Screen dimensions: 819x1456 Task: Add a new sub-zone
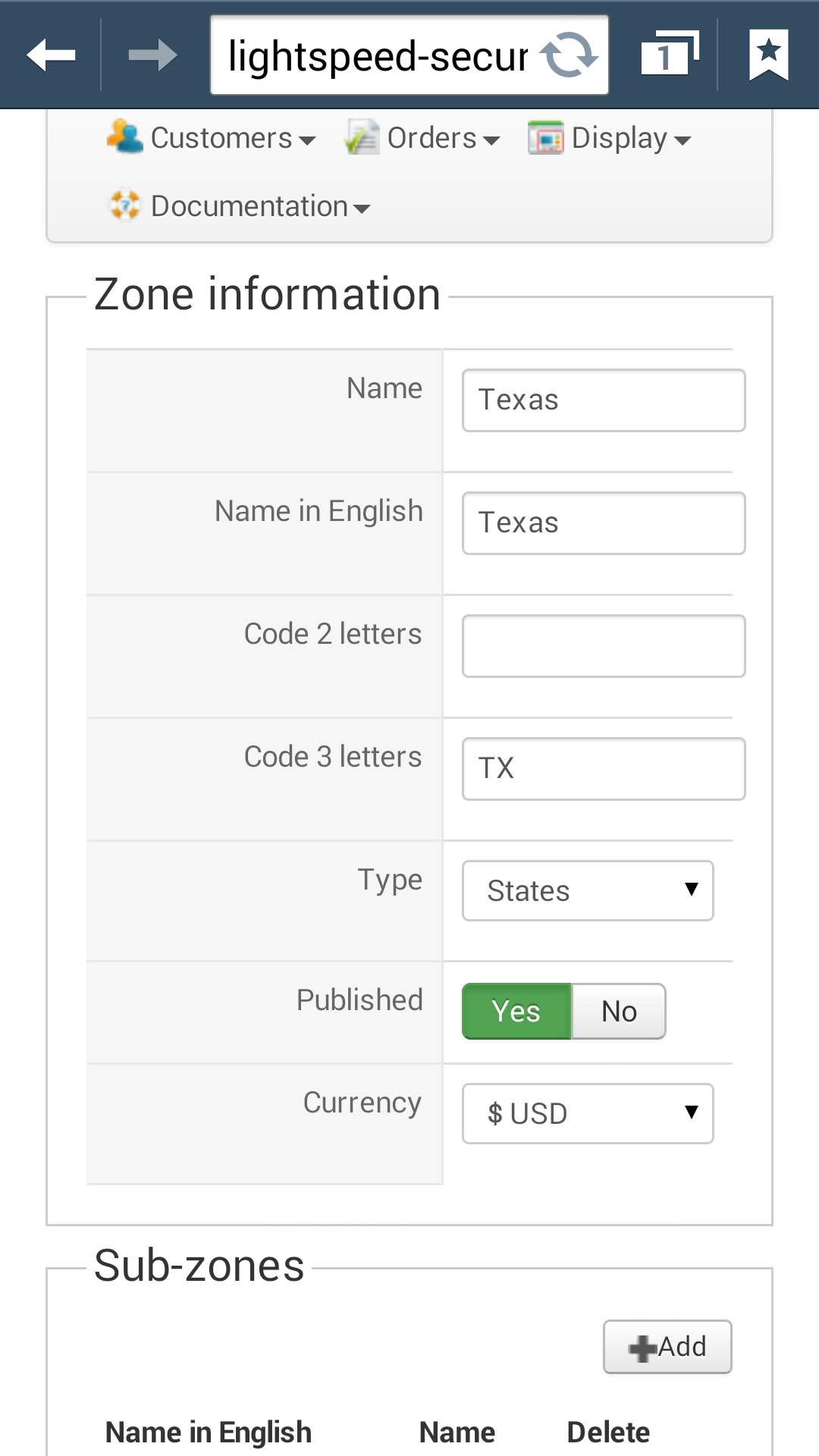tap(667, 1347)
